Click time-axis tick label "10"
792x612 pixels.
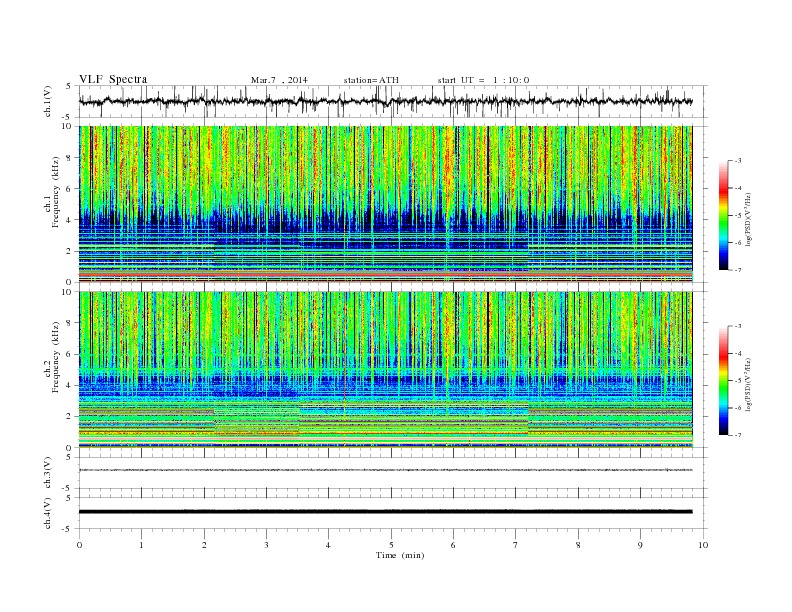pos(703,545)
